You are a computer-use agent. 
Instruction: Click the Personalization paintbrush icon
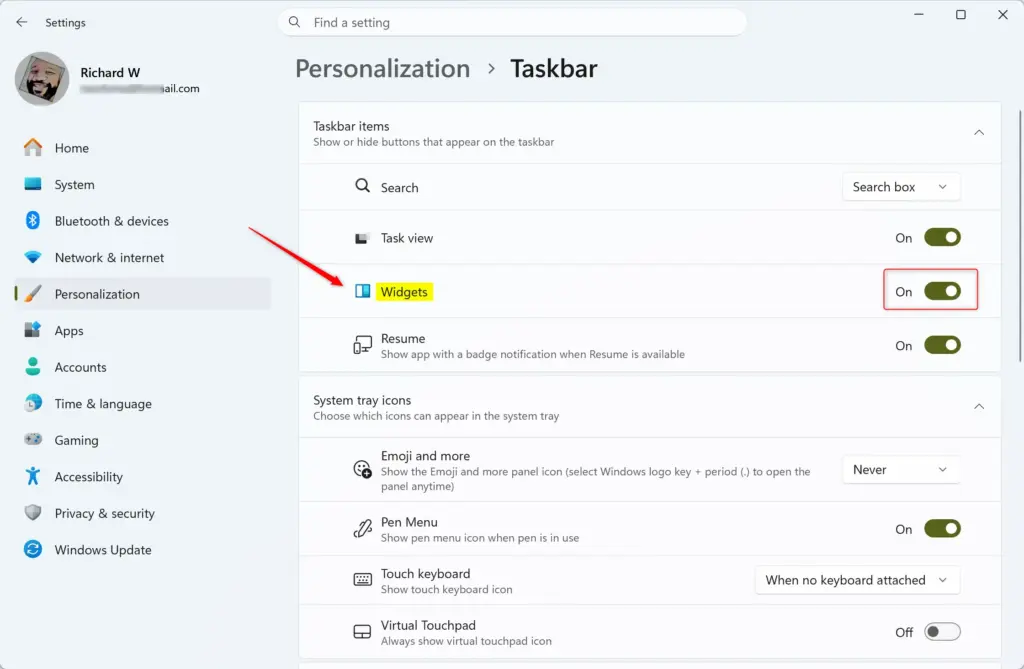(33, 294)
